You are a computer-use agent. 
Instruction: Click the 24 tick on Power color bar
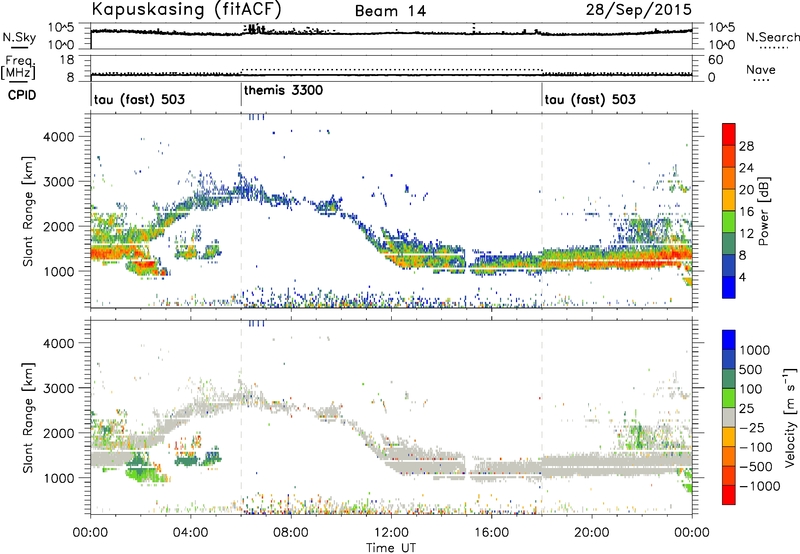click(746, 168)
